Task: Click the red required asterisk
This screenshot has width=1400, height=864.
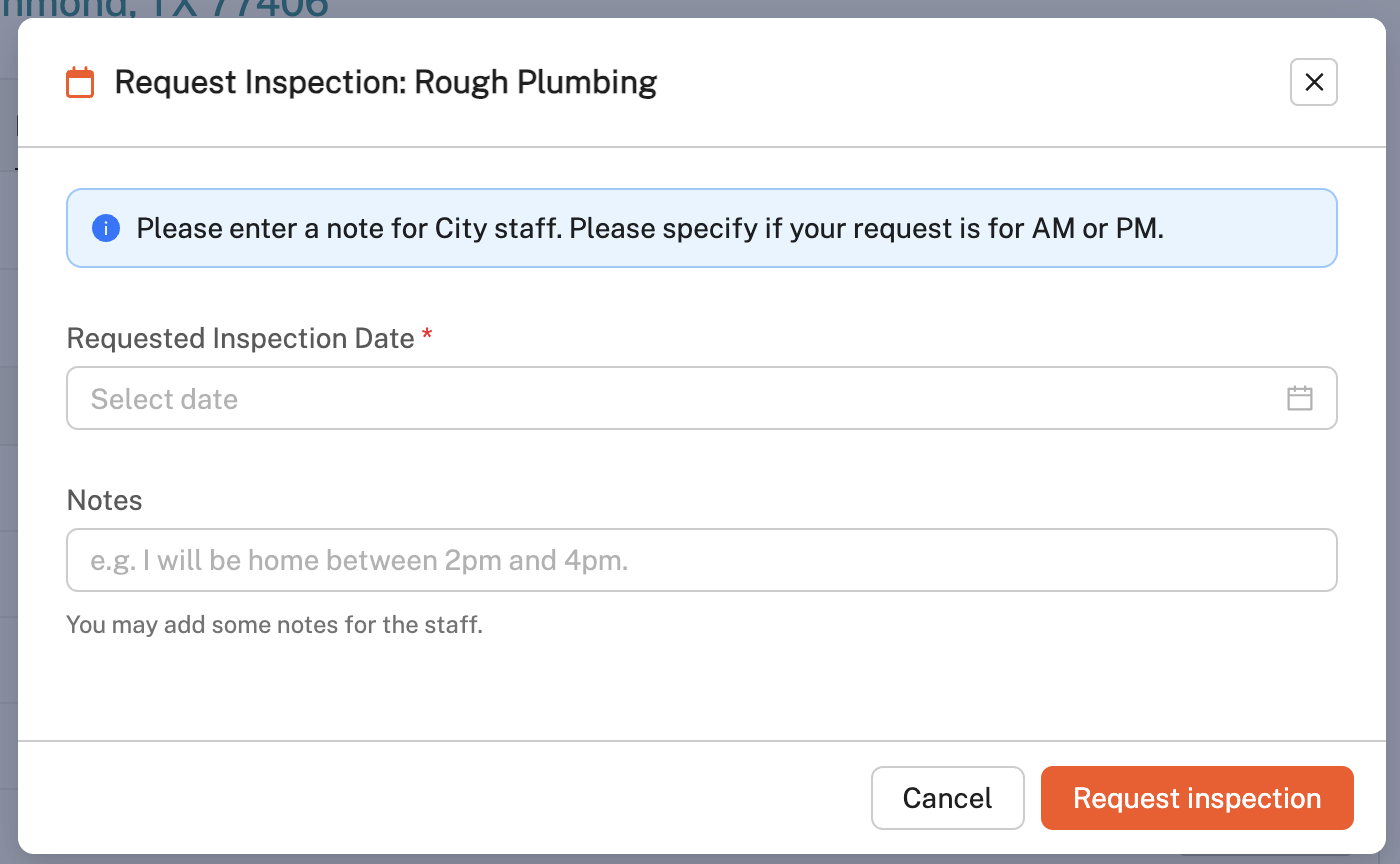Action: 427,336
